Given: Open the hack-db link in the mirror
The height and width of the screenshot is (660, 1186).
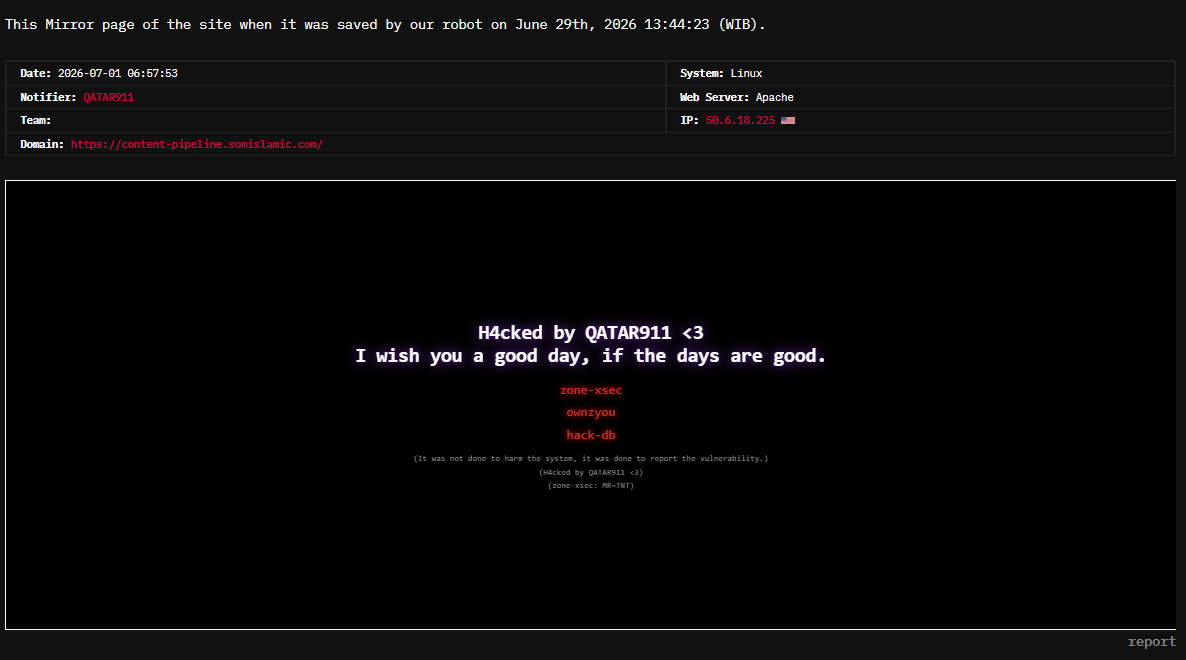Looking at the screenshot, I should point(591,435).
